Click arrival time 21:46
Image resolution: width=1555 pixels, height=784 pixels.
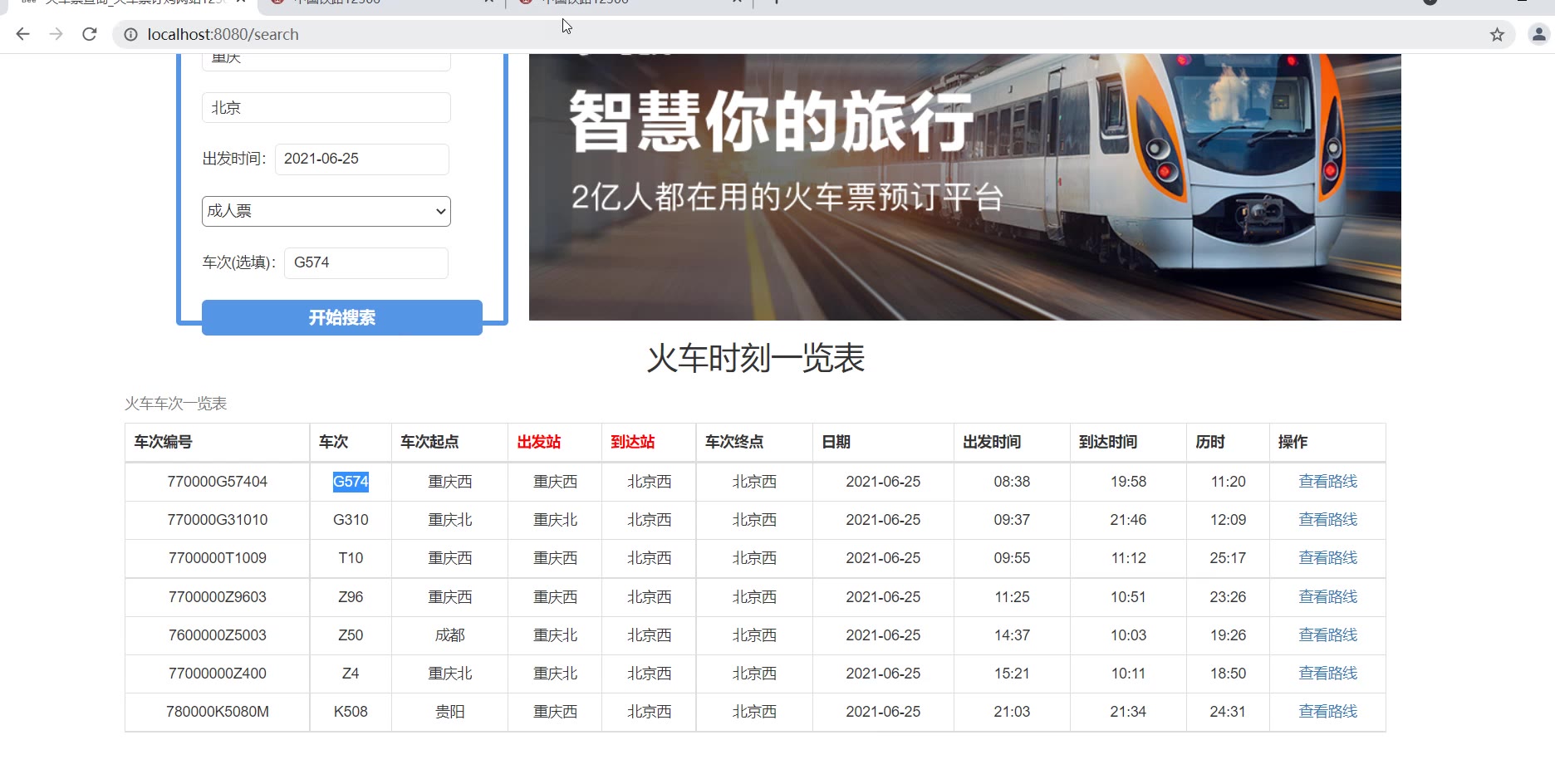click(1128, 520)
